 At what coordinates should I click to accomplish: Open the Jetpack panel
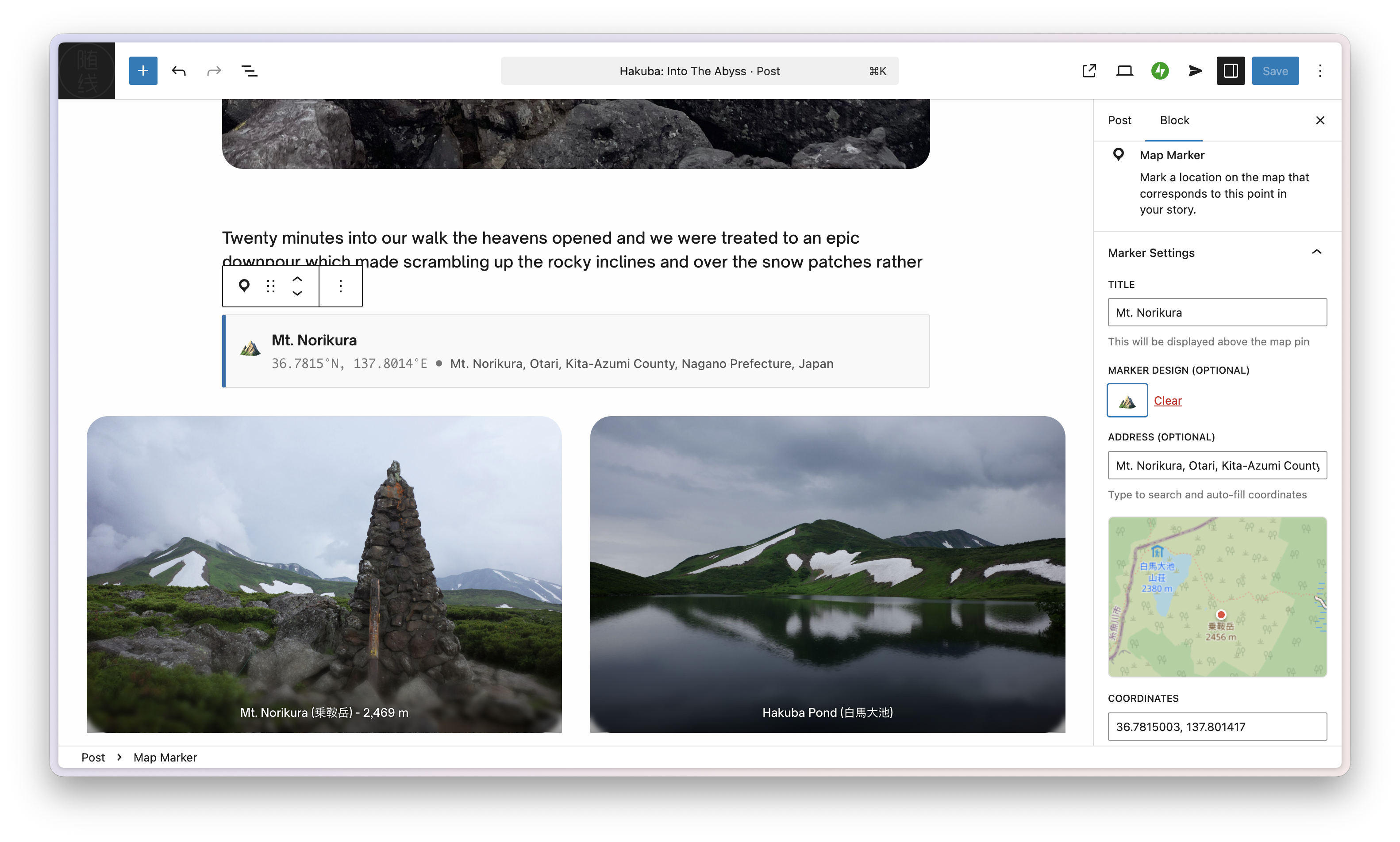(x=1161, y=70)
